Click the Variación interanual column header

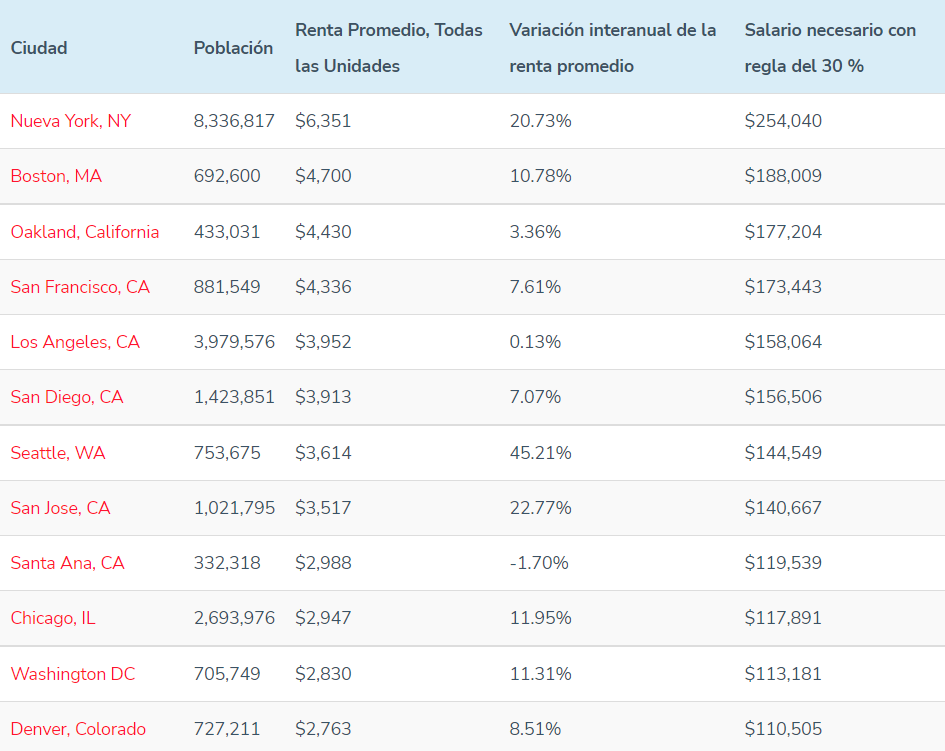coord(612,48)
